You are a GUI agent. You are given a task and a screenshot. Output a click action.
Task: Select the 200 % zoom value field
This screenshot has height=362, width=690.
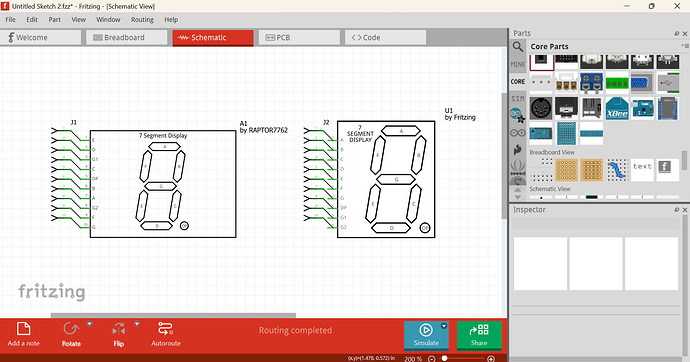[413, 359]
